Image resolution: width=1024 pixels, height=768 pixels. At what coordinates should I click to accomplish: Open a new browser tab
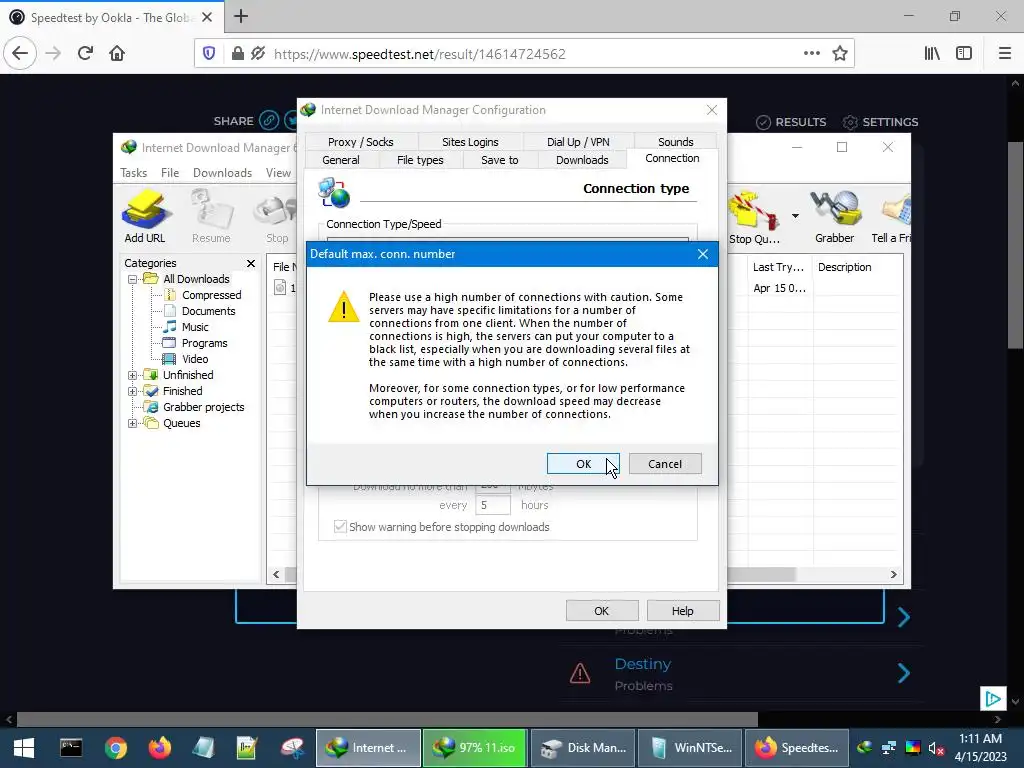pos(241,16)
